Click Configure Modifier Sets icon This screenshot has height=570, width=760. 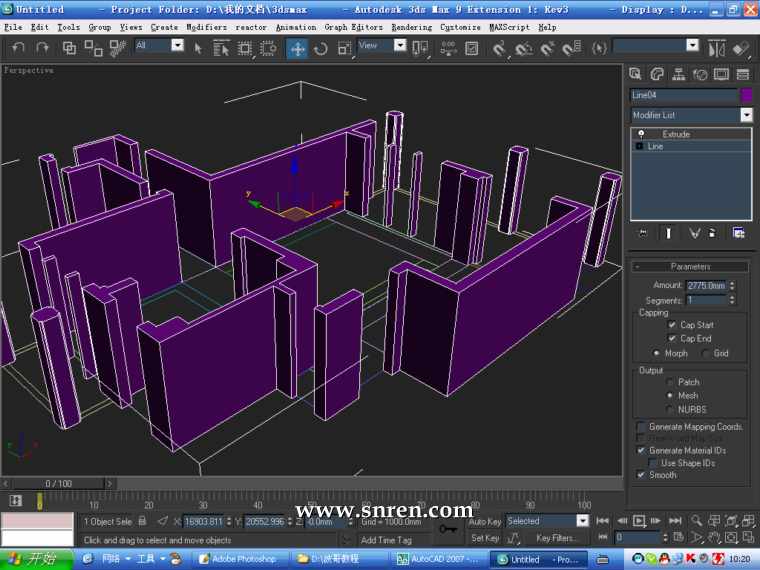click(x=738, y=232)
